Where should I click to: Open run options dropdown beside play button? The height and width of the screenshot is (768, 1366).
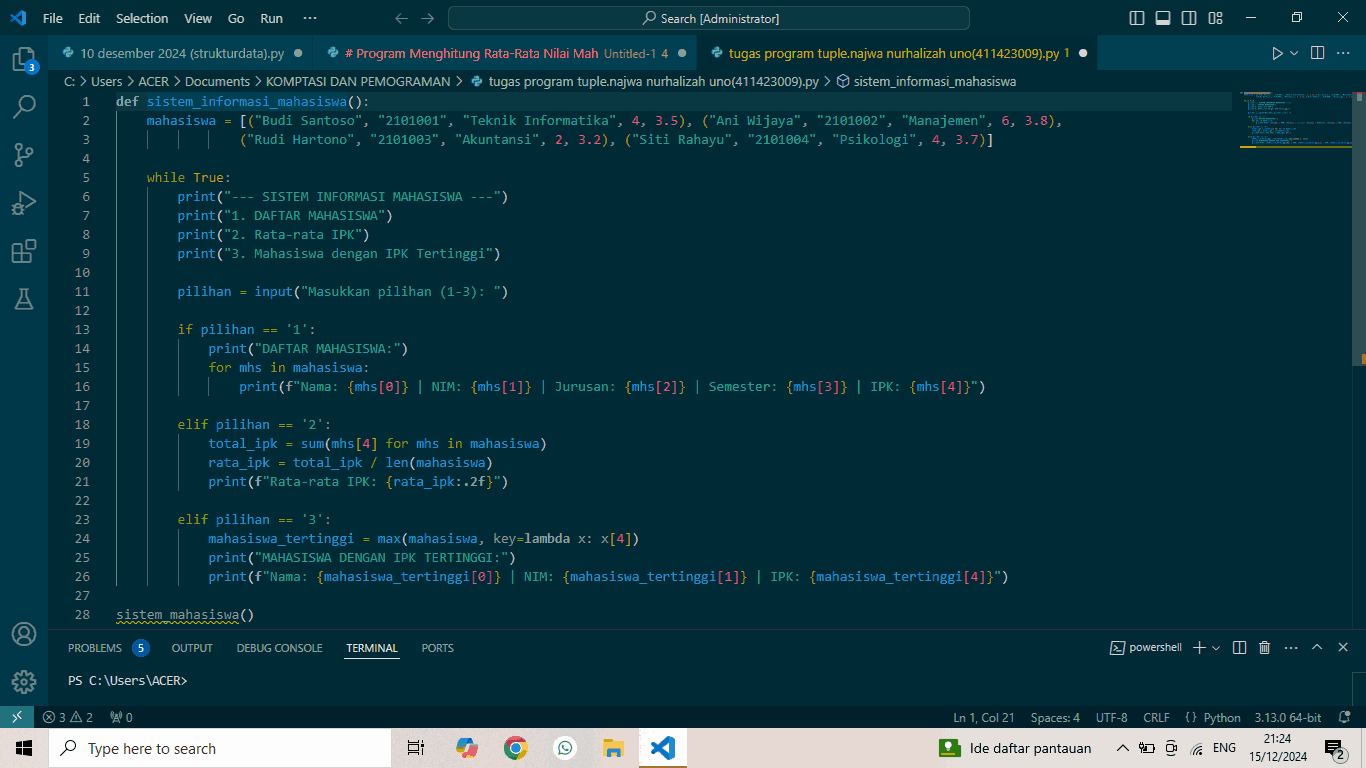click(x=1294, y=53)
